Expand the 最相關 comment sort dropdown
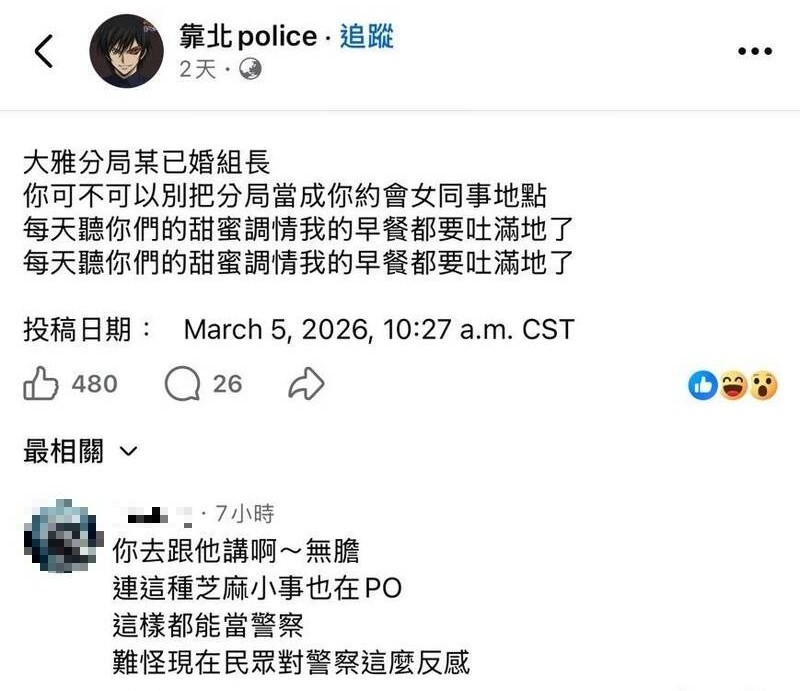The width and height of the screenshot is (800, 691). tap(80, 452)
